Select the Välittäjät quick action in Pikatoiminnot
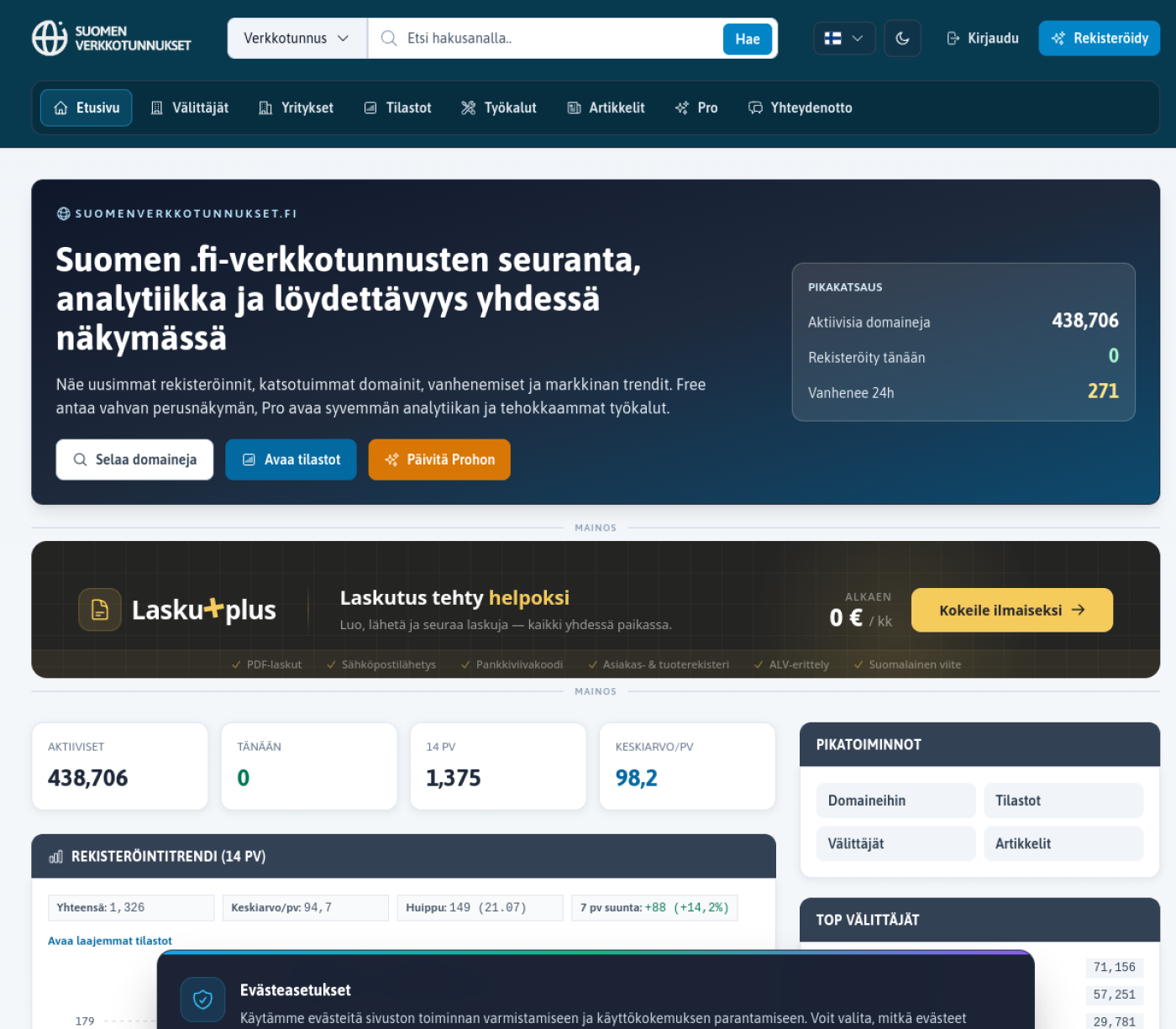Viewport: 1176px width, 1029px height. pyautogui.click(x=895, y=843)
